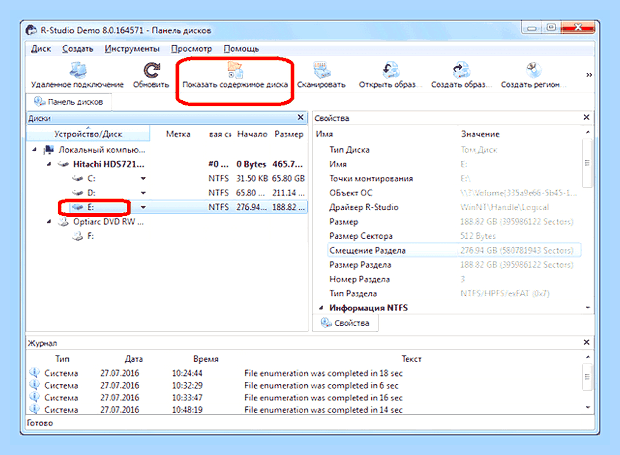Click the Дата log column header

tap(134, 359)
